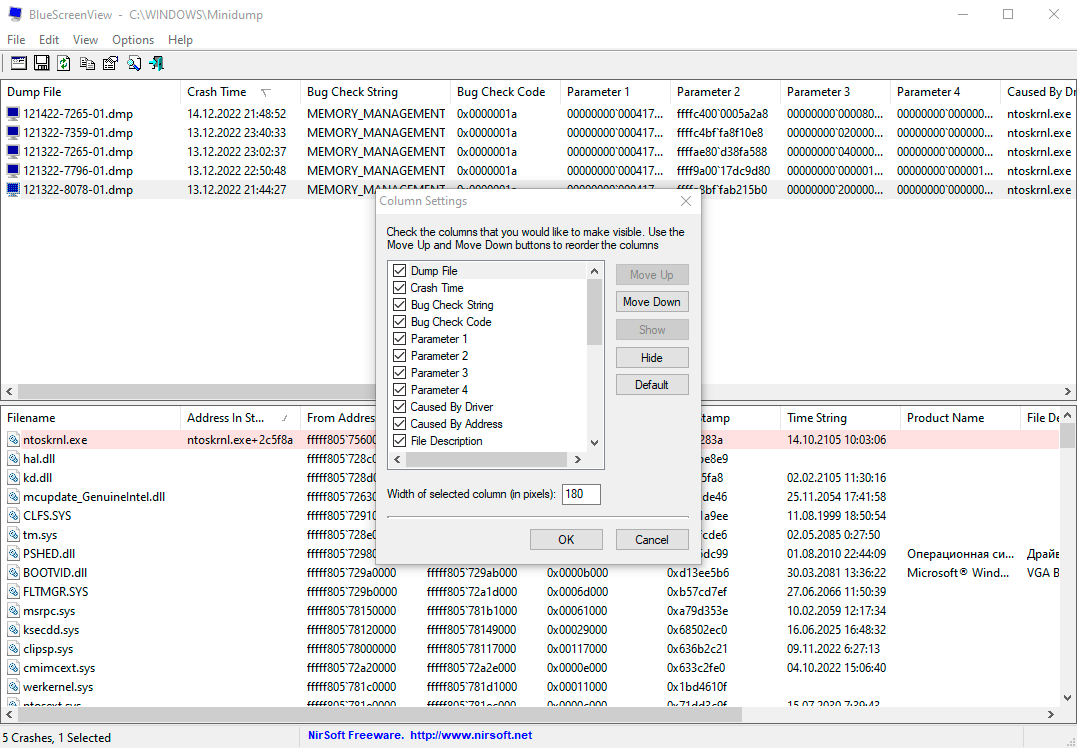This screenshot has width=1077, height=748.
Task: Toggle the Bug Check String checkbox
Action: (399, 304)
